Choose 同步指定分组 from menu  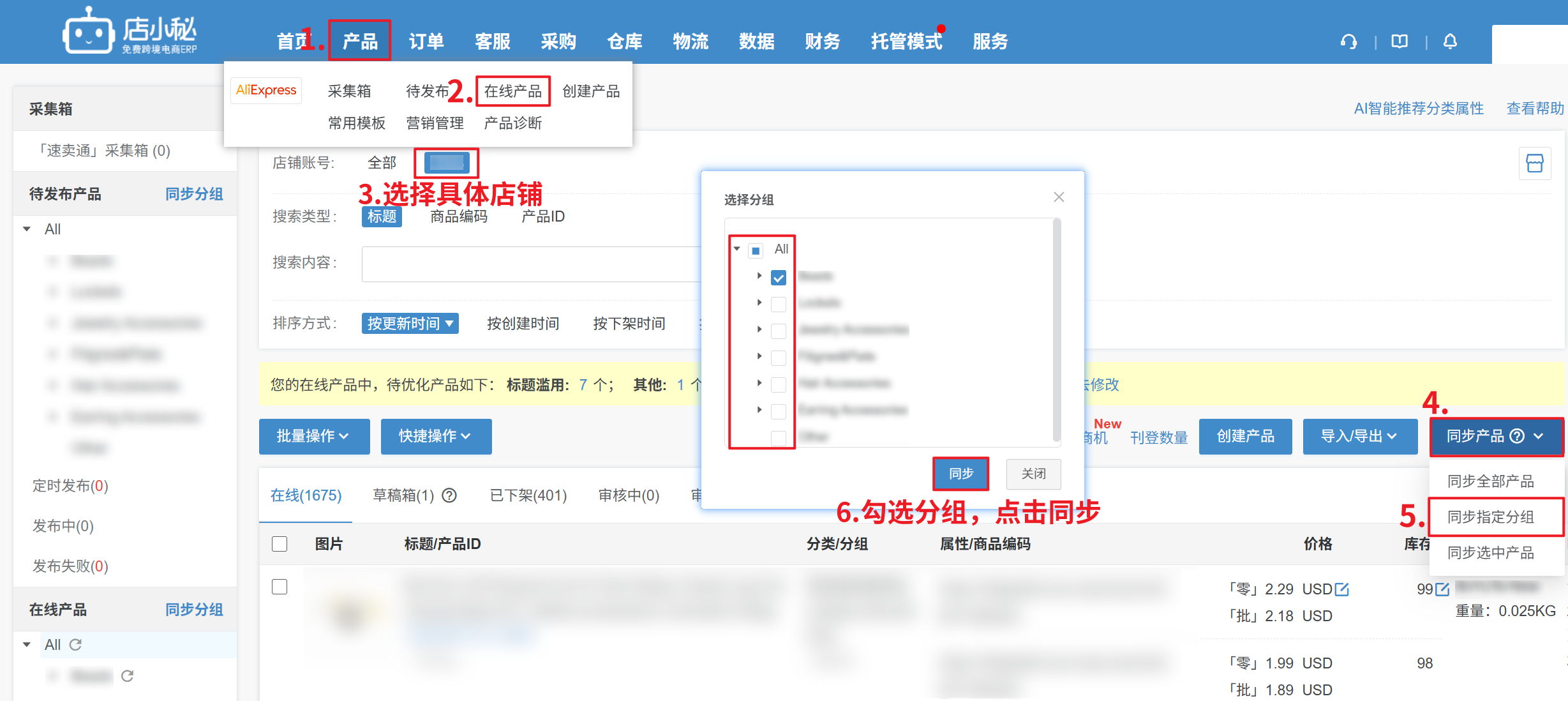[1490, 517]
